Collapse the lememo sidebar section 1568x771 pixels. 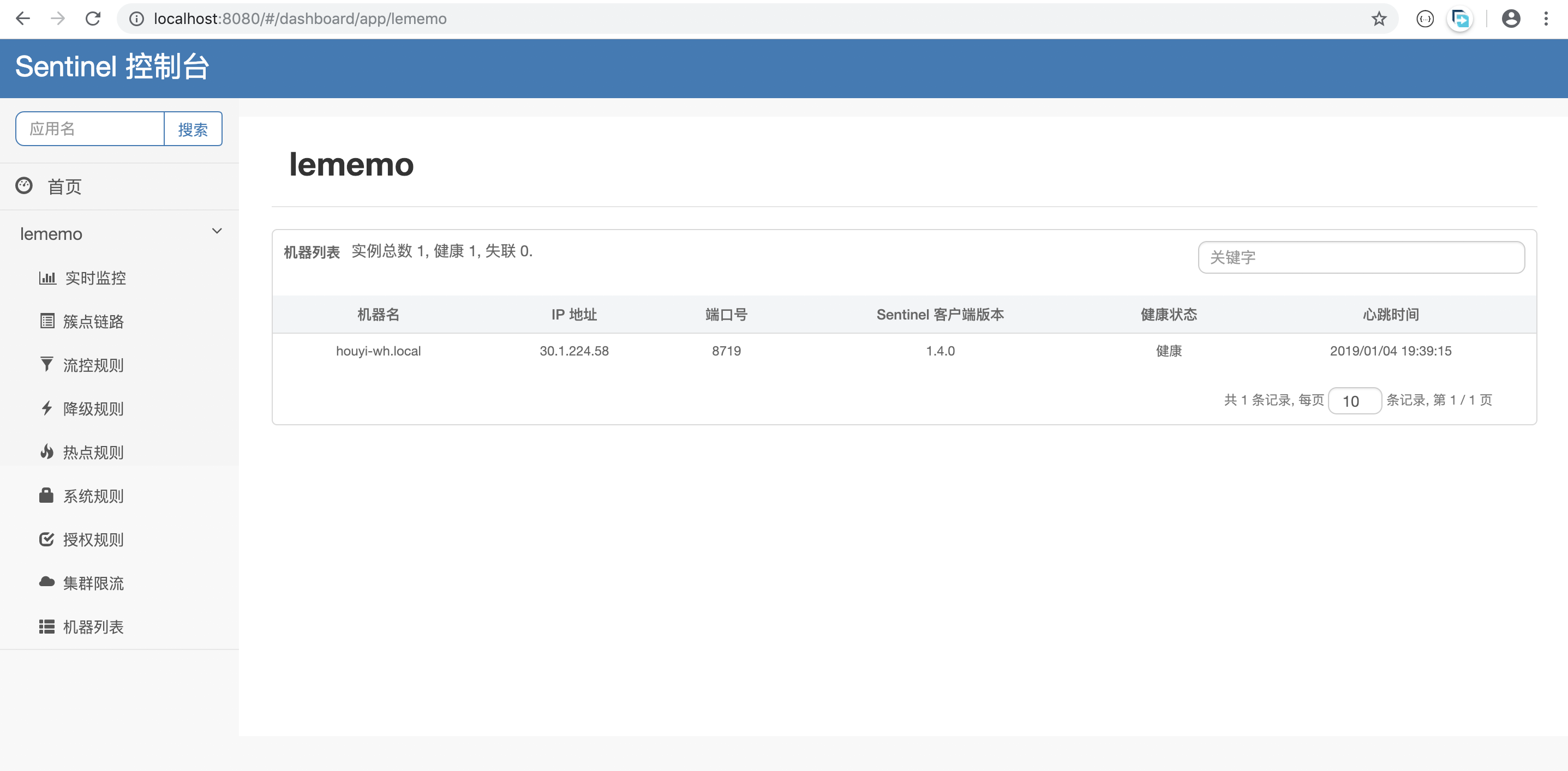(x=217, y=231)
